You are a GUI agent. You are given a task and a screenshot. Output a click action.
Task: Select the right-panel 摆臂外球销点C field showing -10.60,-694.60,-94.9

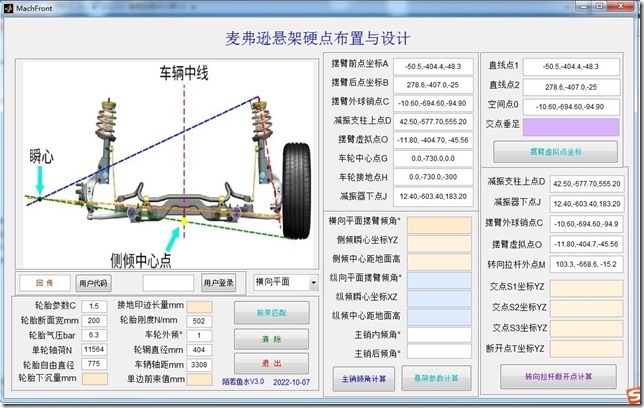pos(586,224)
